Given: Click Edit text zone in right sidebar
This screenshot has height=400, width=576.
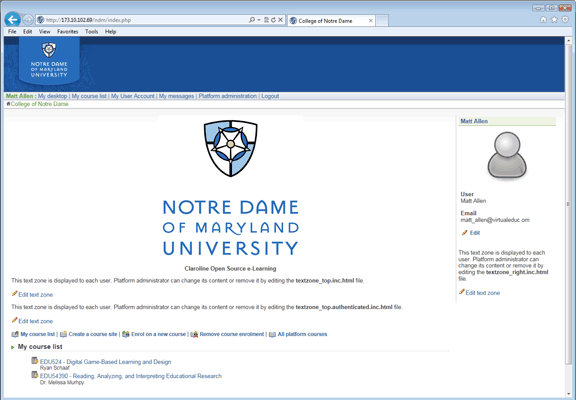Looking at the screenshot, I should pyautogui.click(x=483, y=293).
